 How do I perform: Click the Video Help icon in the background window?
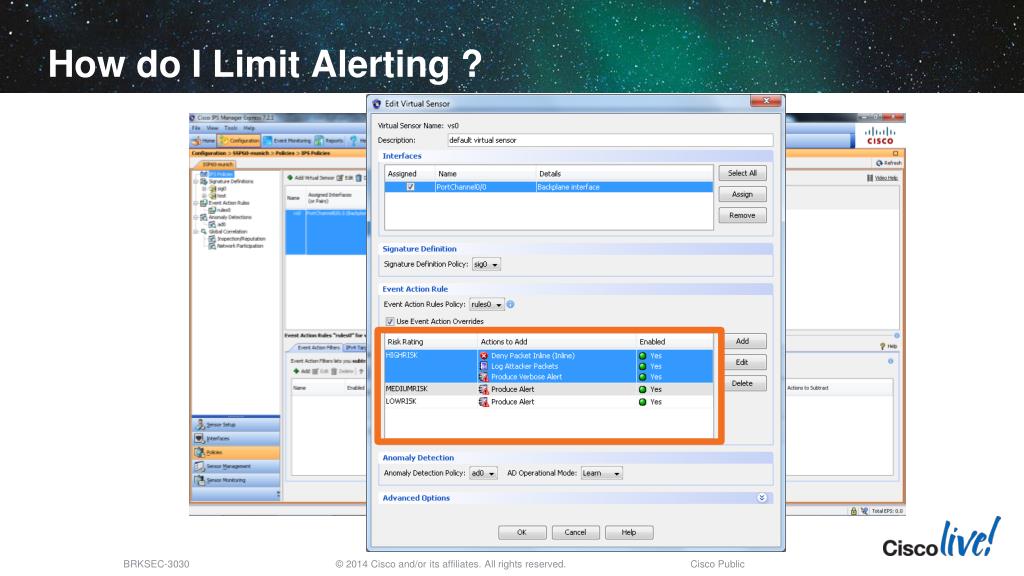870,178
